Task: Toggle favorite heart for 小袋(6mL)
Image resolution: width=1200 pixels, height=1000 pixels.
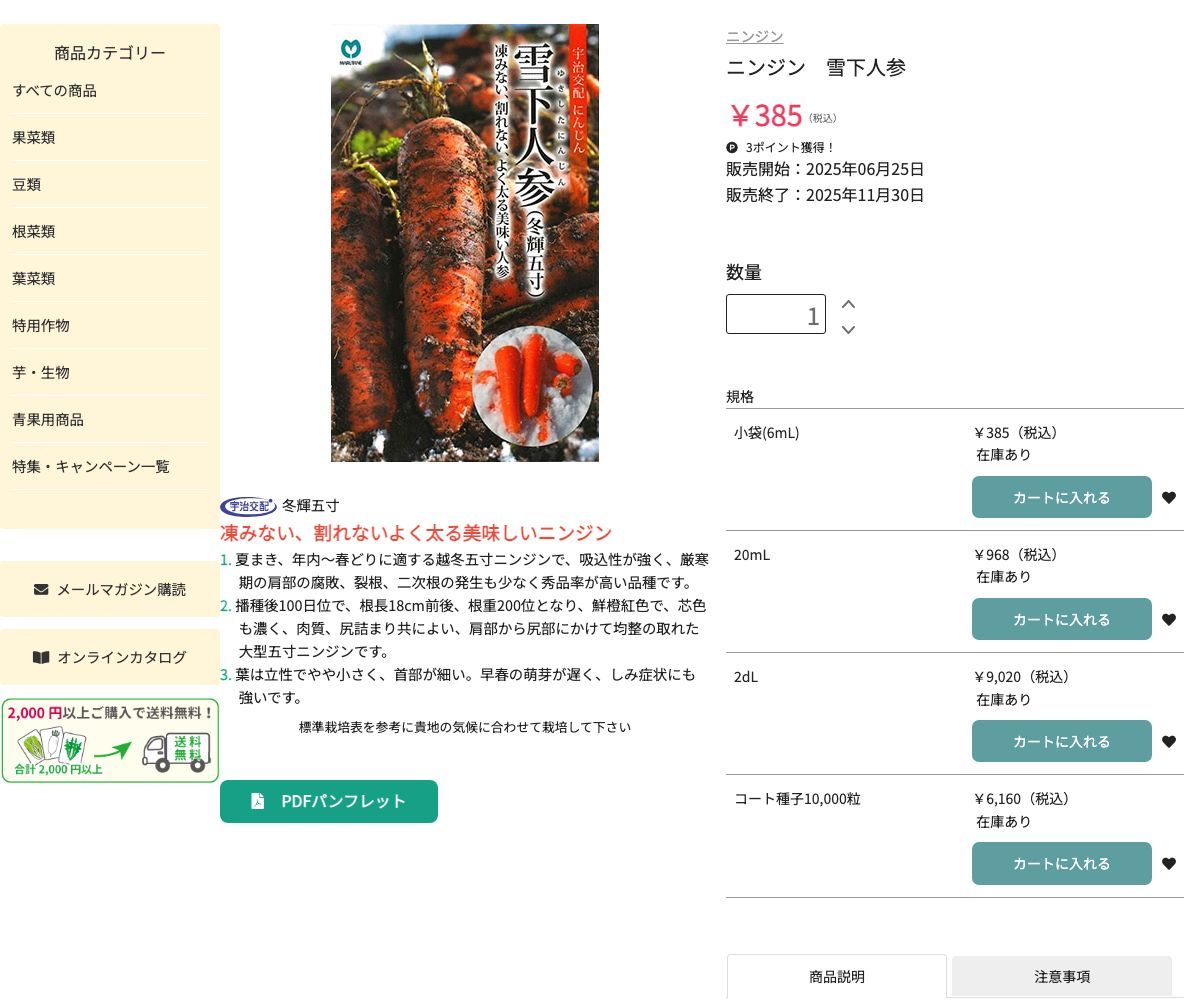Action: coord(1168,497)
